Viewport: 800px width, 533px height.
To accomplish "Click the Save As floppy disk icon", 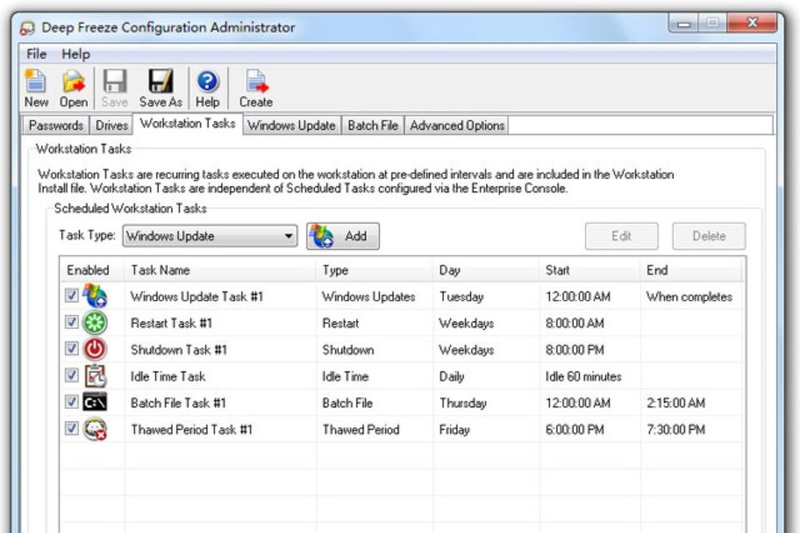I will (x=160, y=82).
